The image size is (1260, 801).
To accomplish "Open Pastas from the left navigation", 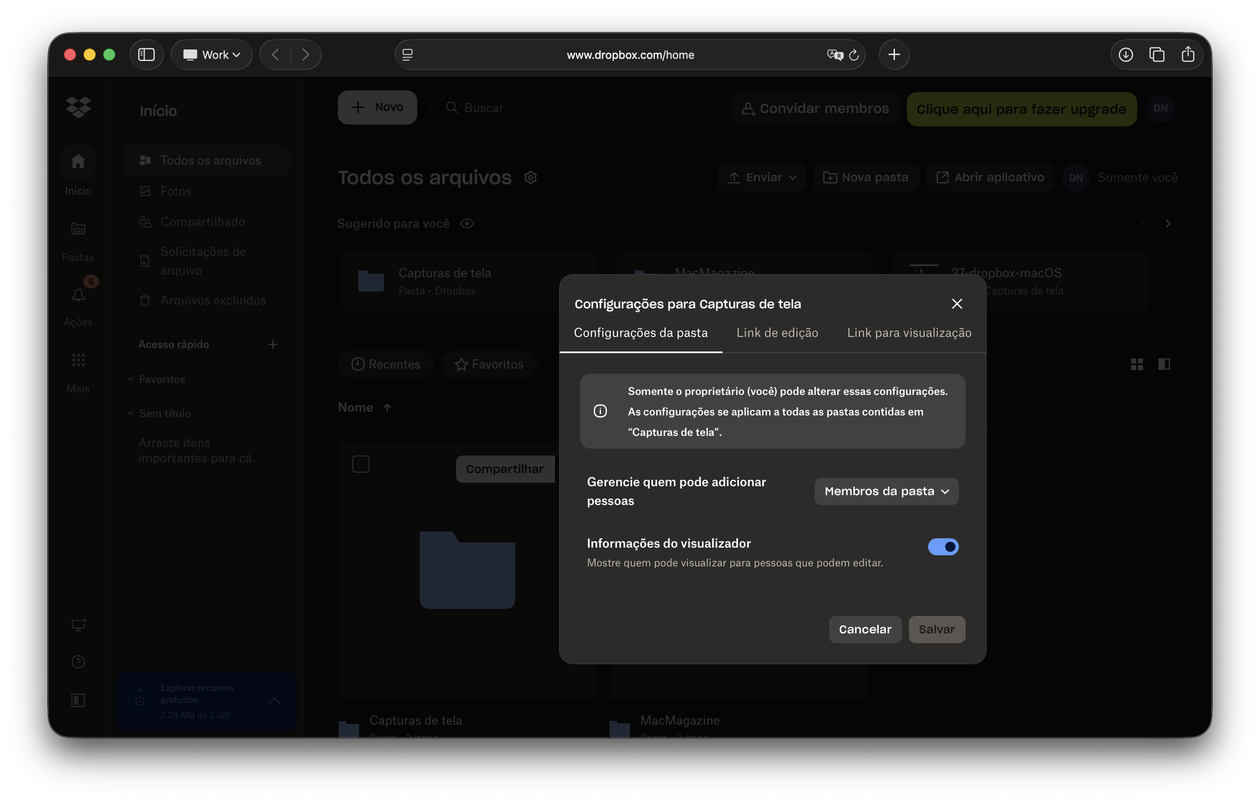I will point(77,228).
